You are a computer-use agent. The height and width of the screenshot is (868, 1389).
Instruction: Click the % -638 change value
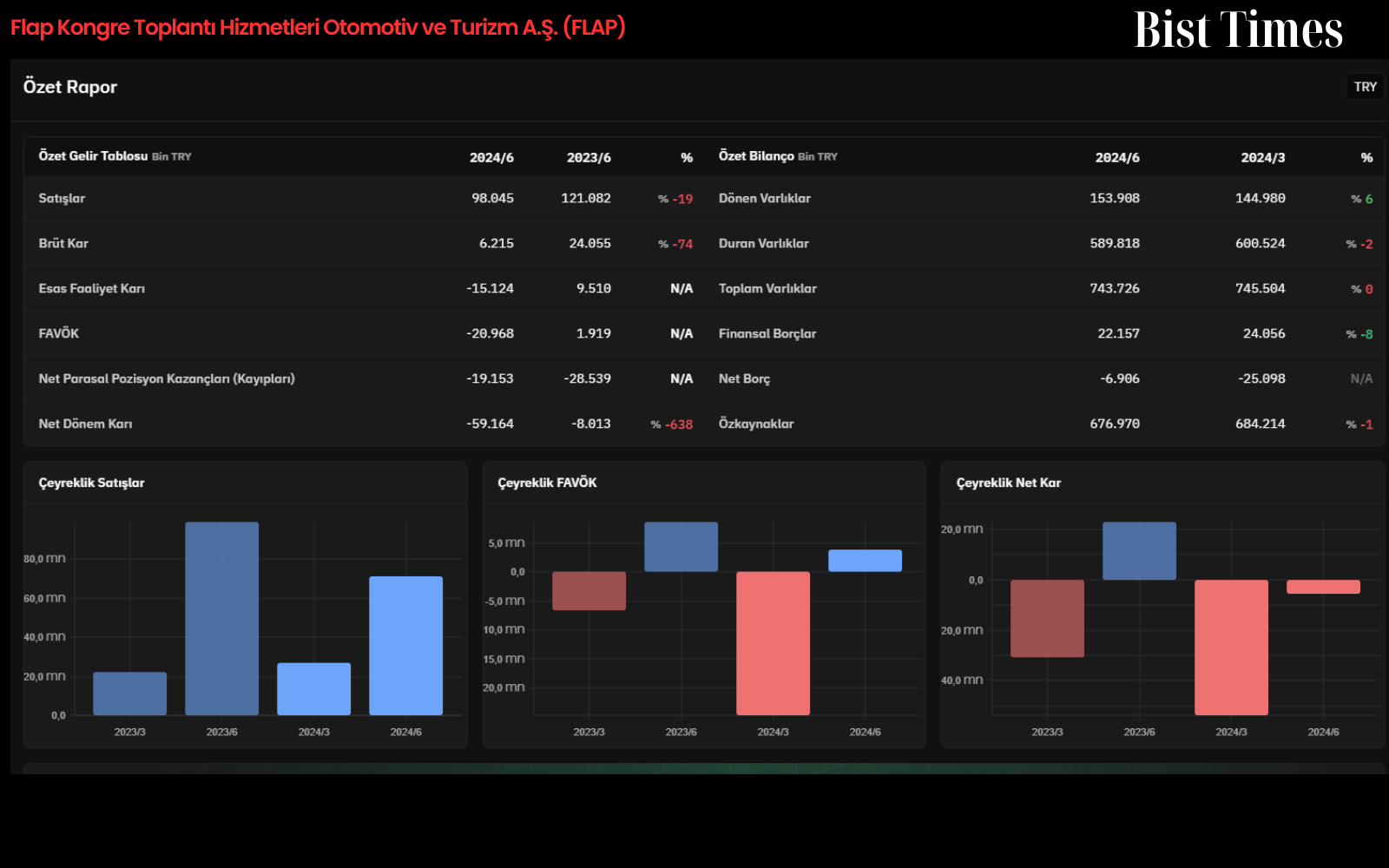click(672, 424)
